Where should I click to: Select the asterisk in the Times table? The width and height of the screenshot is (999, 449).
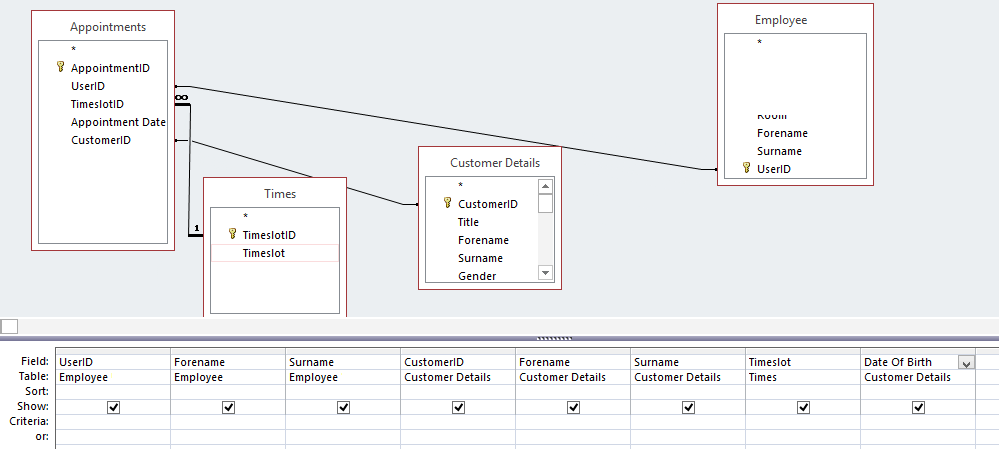click(245, 216)
